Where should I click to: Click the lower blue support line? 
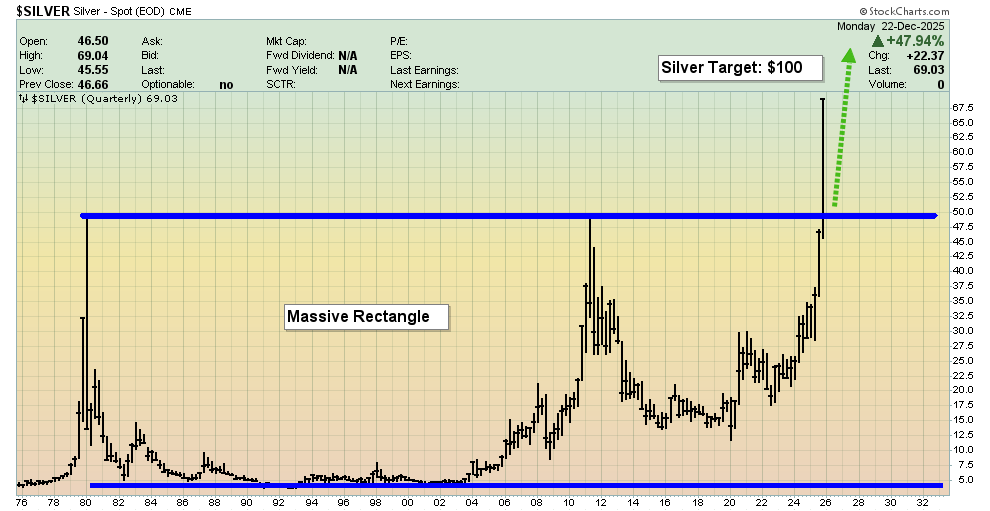500,485
